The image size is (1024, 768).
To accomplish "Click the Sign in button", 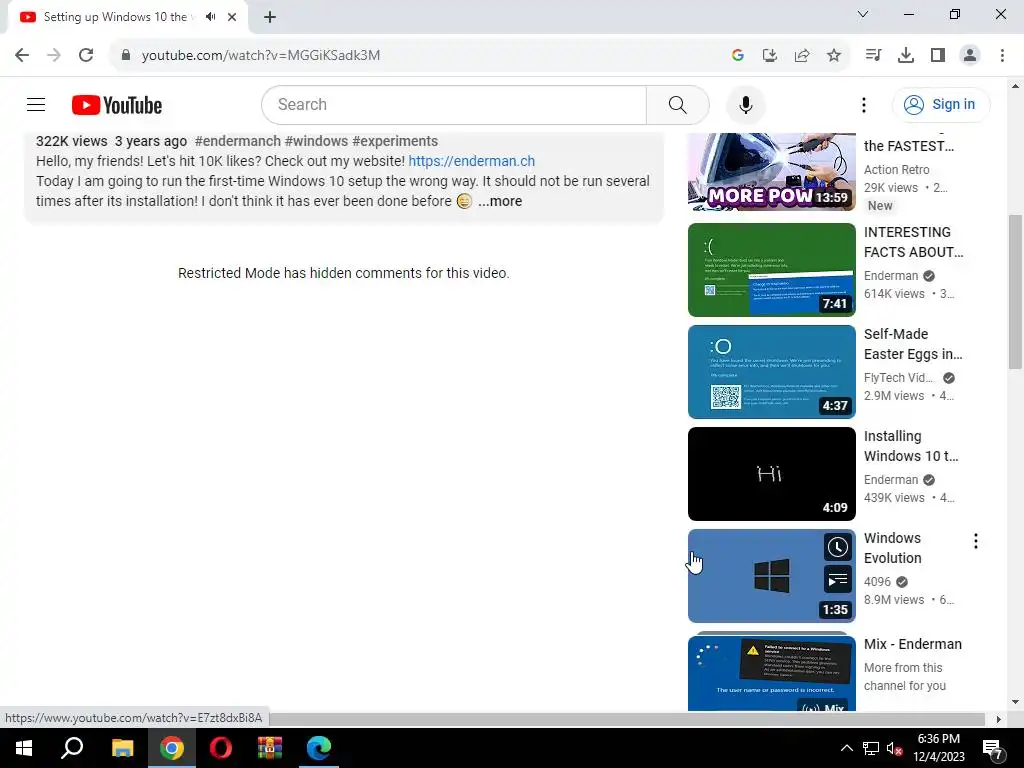I will (x=940, y=104).
